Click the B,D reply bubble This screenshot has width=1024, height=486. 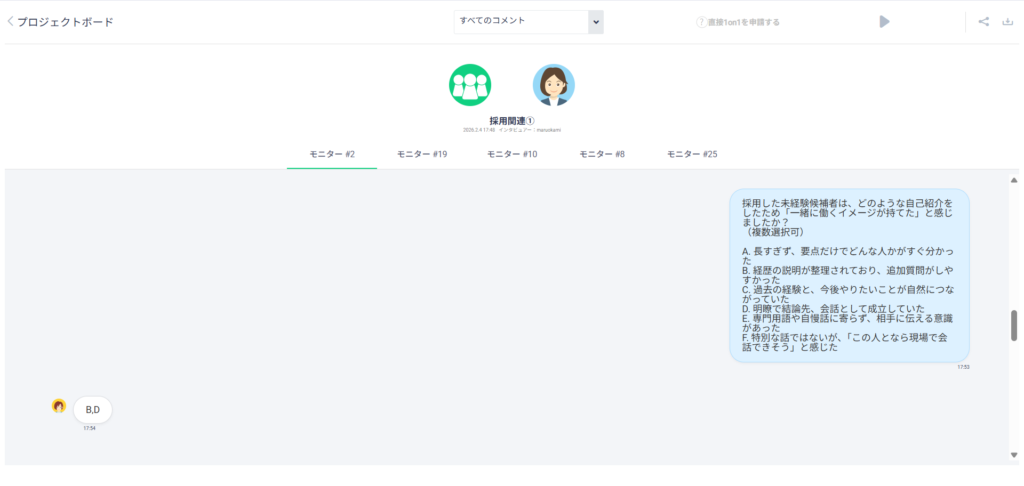93,410
